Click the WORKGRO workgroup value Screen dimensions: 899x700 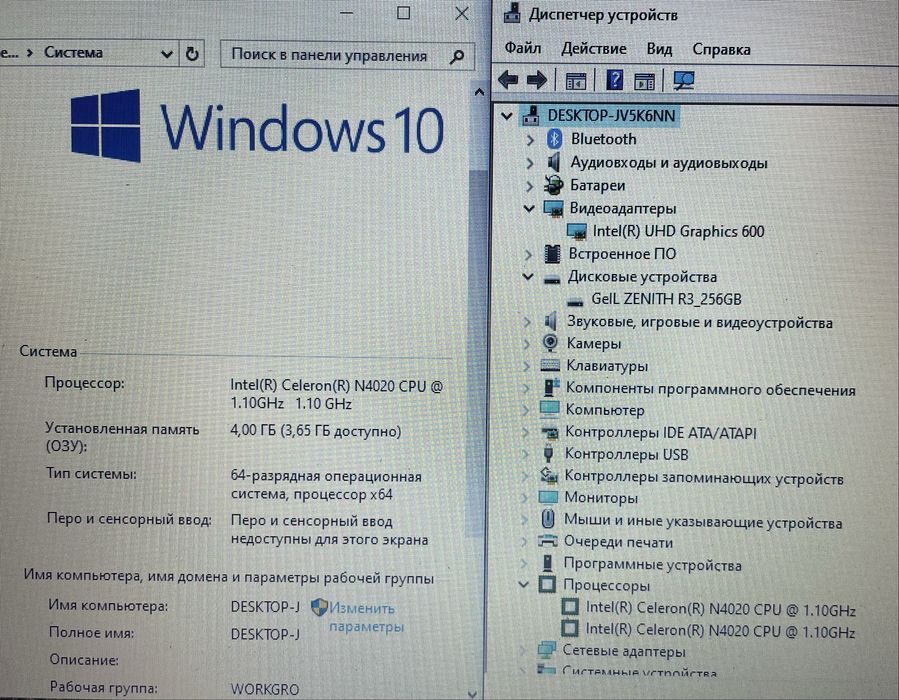pyautogui.click(x=265, y=689)
